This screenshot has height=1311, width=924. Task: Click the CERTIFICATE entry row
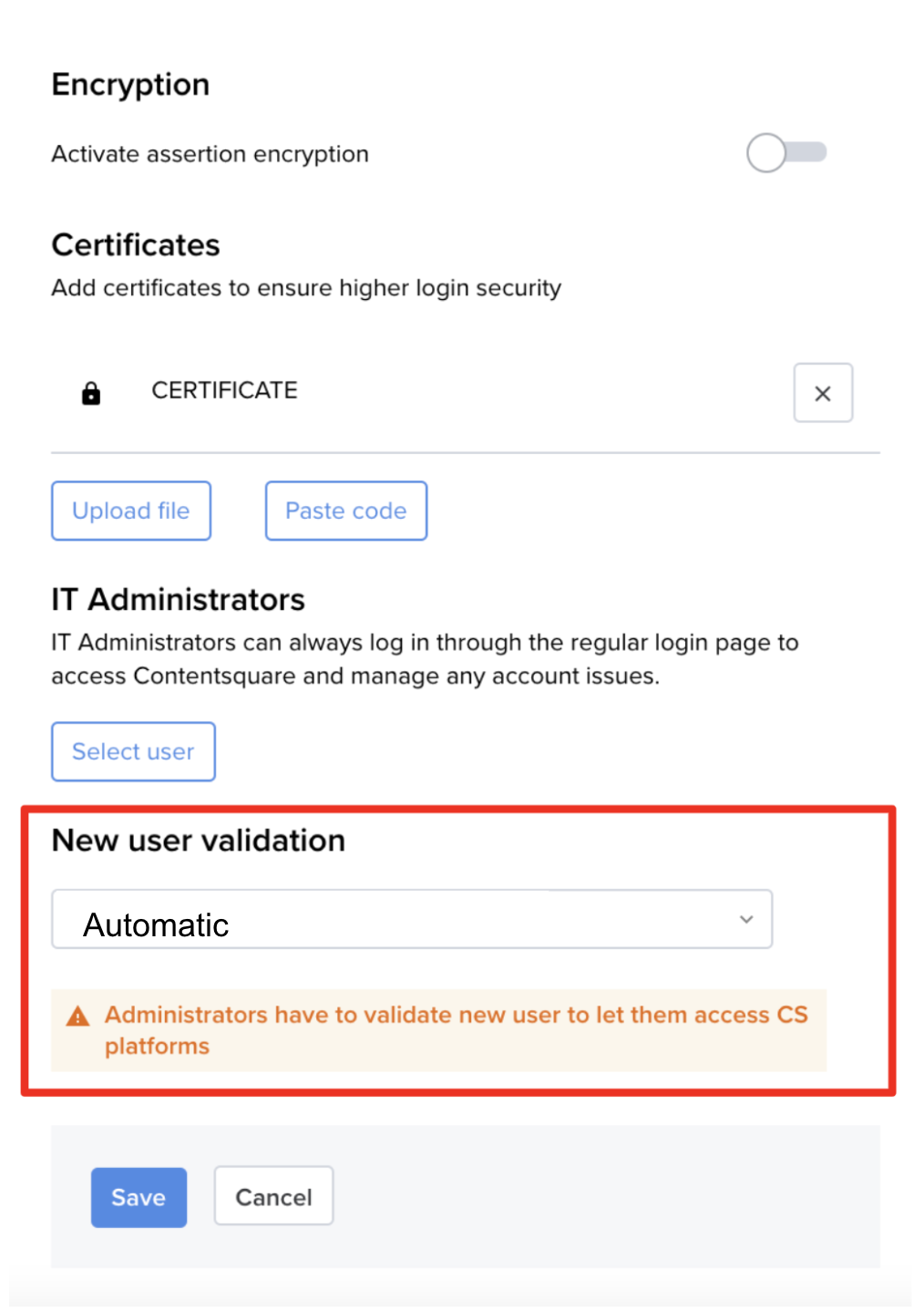point(223,390)
